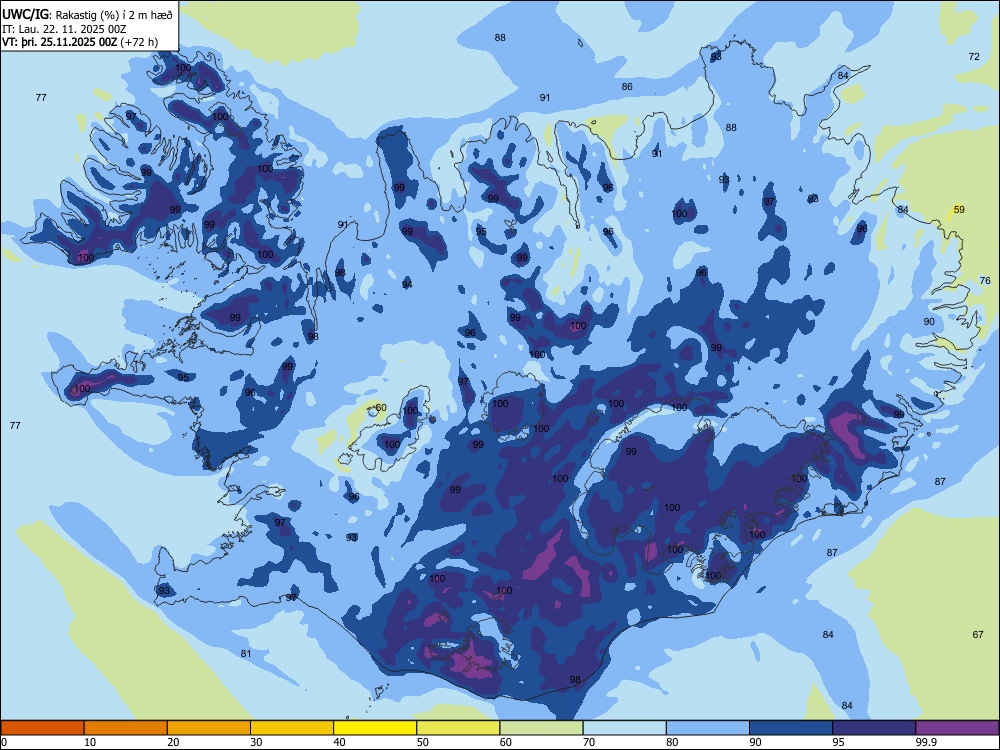Select the purple legend swatch above 99.9
This screenshot has height=750, width=1000.
[957, 728]
